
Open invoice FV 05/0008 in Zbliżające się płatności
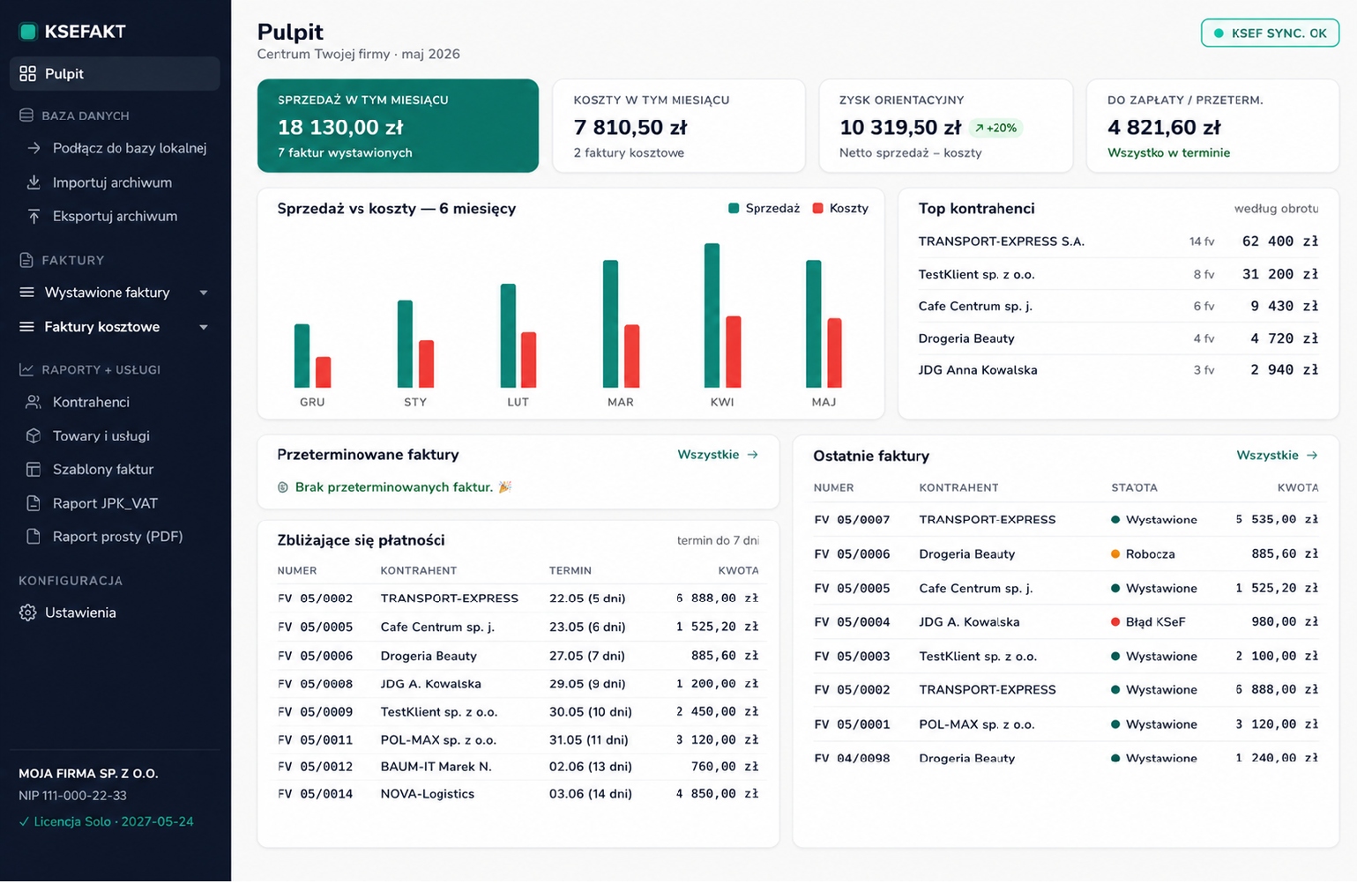tap(518, 684)
